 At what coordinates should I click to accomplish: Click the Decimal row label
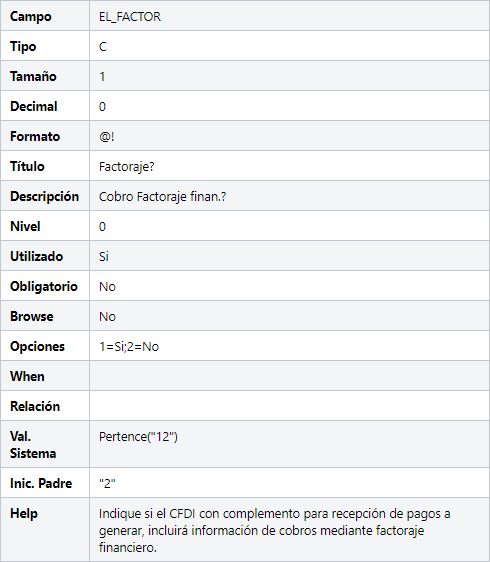(x=34, y=106)
